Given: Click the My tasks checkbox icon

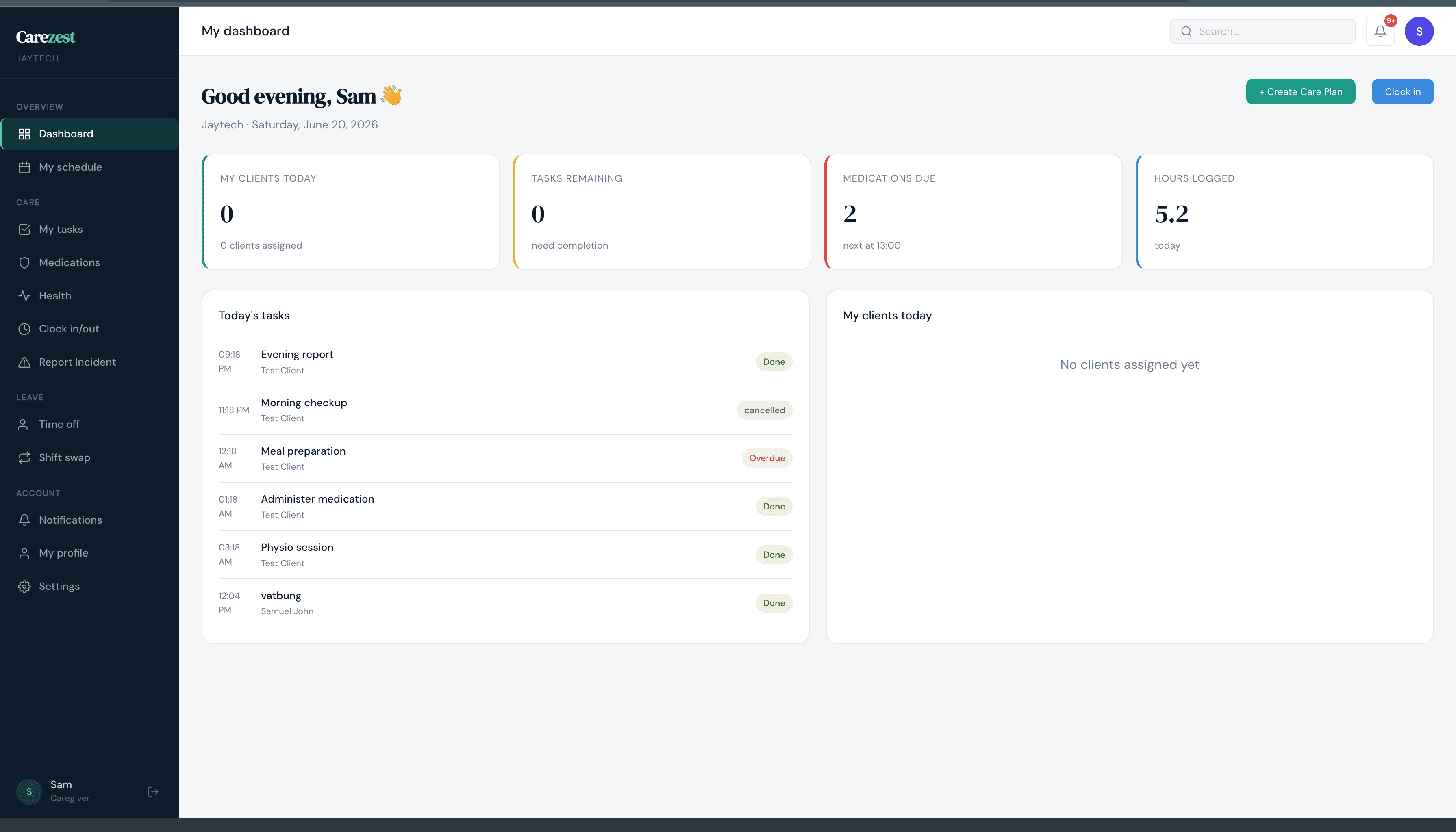Looking at the screenshot, I should 24,229.
